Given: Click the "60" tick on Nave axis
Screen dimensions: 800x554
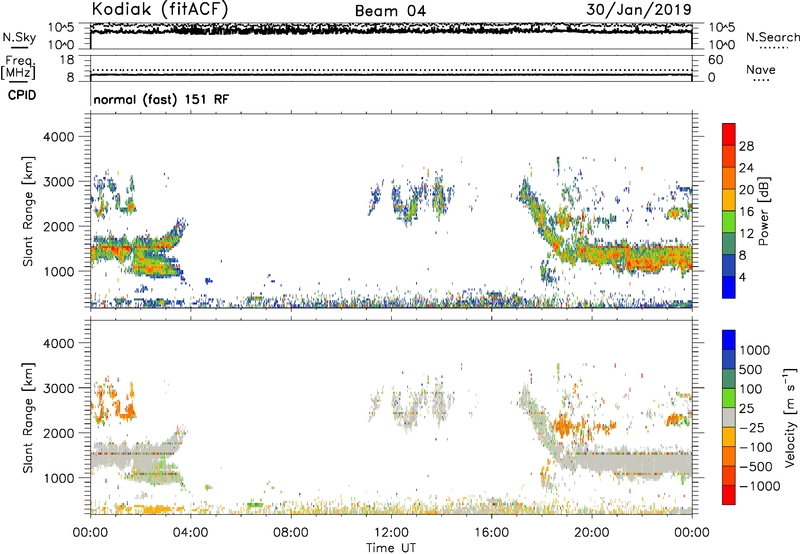Looking at the screenshot, I should tap(715, 60).
